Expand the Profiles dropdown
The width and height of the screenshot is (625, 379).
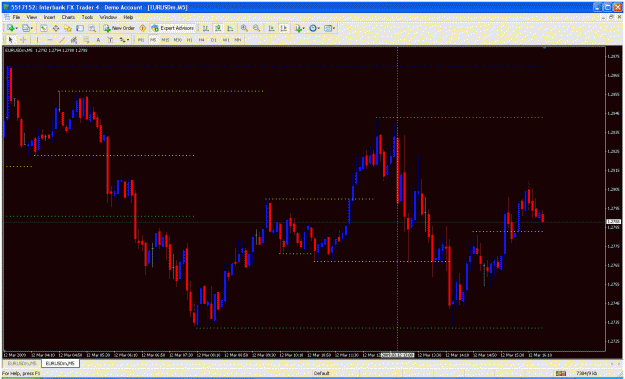pyautogui.click(x=31, y=28)
